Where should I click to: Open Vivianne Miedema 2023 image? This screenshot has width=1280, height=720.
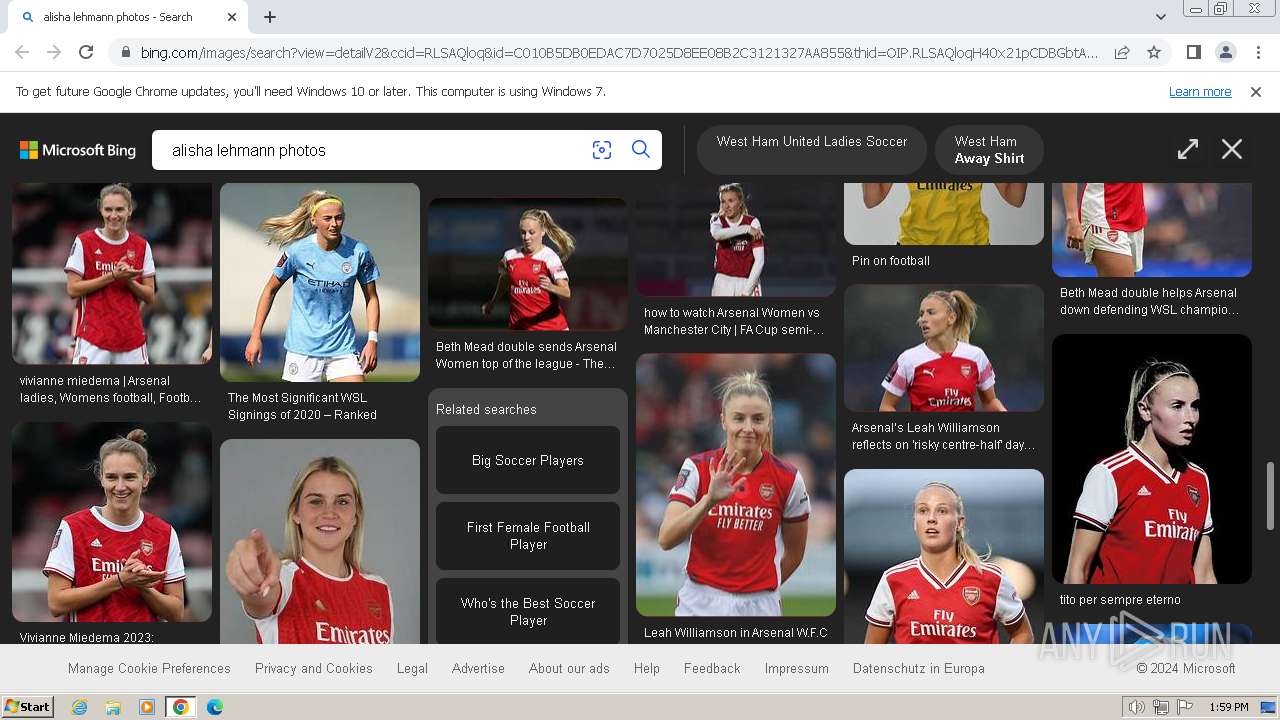112,522
